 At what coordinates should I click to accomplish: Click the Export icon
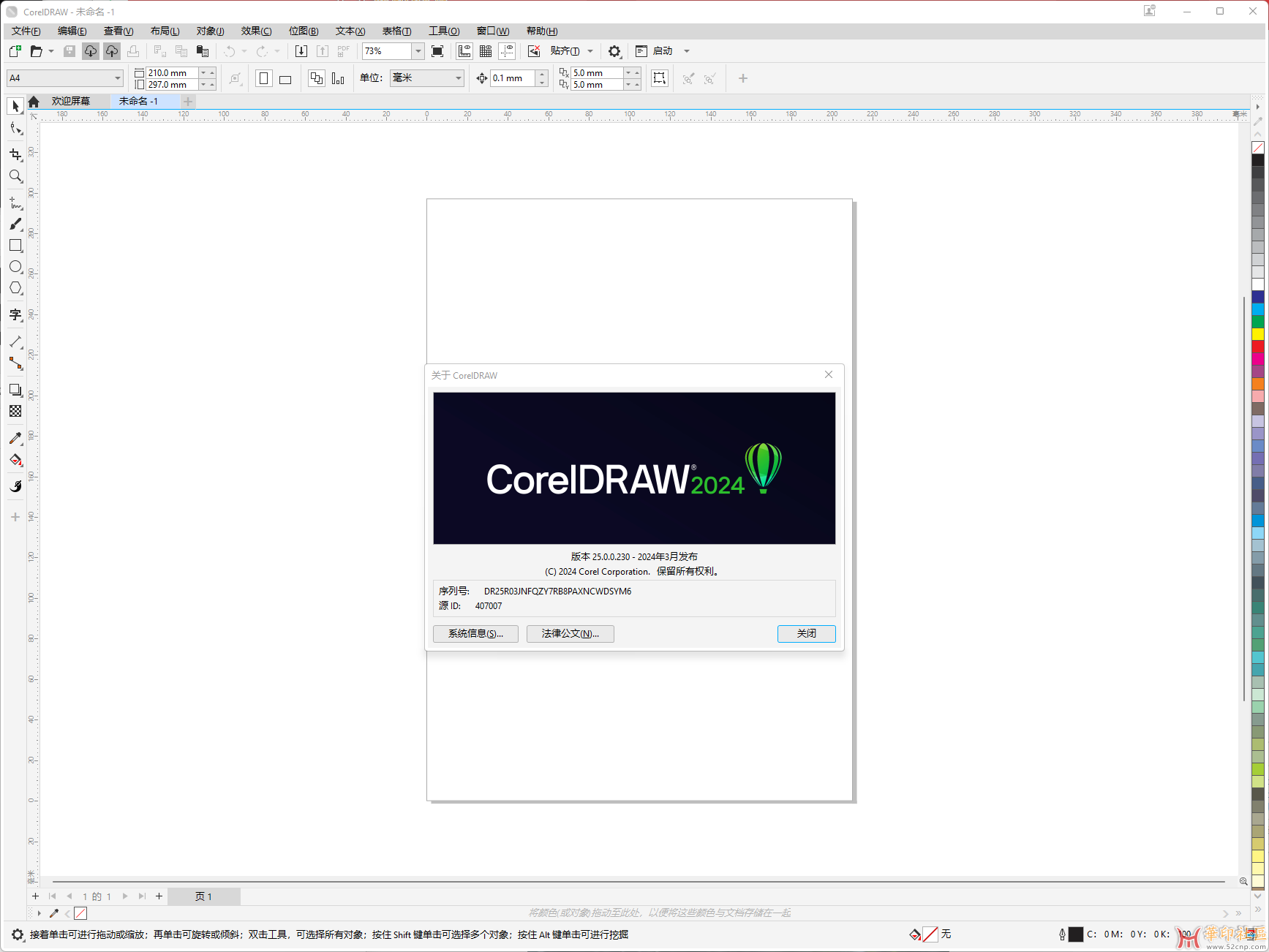323,51
